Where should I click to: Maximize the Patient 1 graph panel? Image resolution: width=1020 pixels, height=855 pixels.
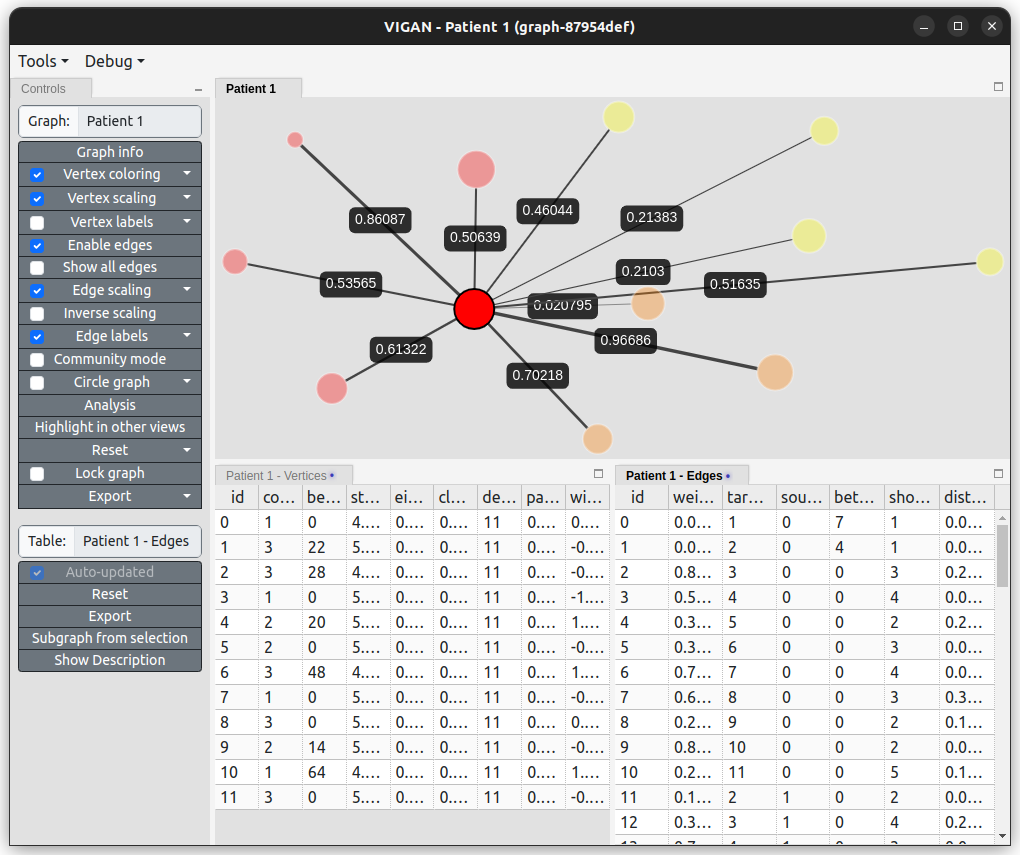998,87
